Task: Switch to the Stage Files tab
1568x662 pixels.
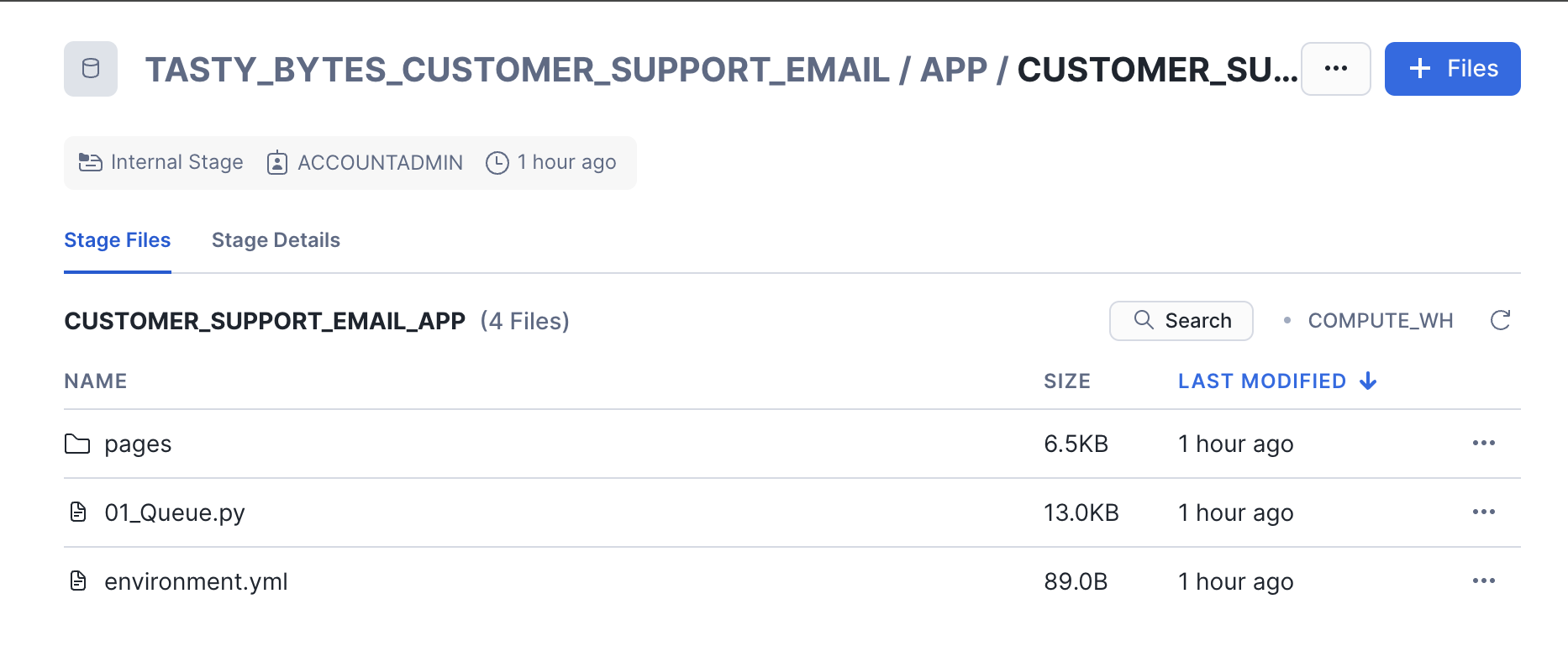Action: 118,240
